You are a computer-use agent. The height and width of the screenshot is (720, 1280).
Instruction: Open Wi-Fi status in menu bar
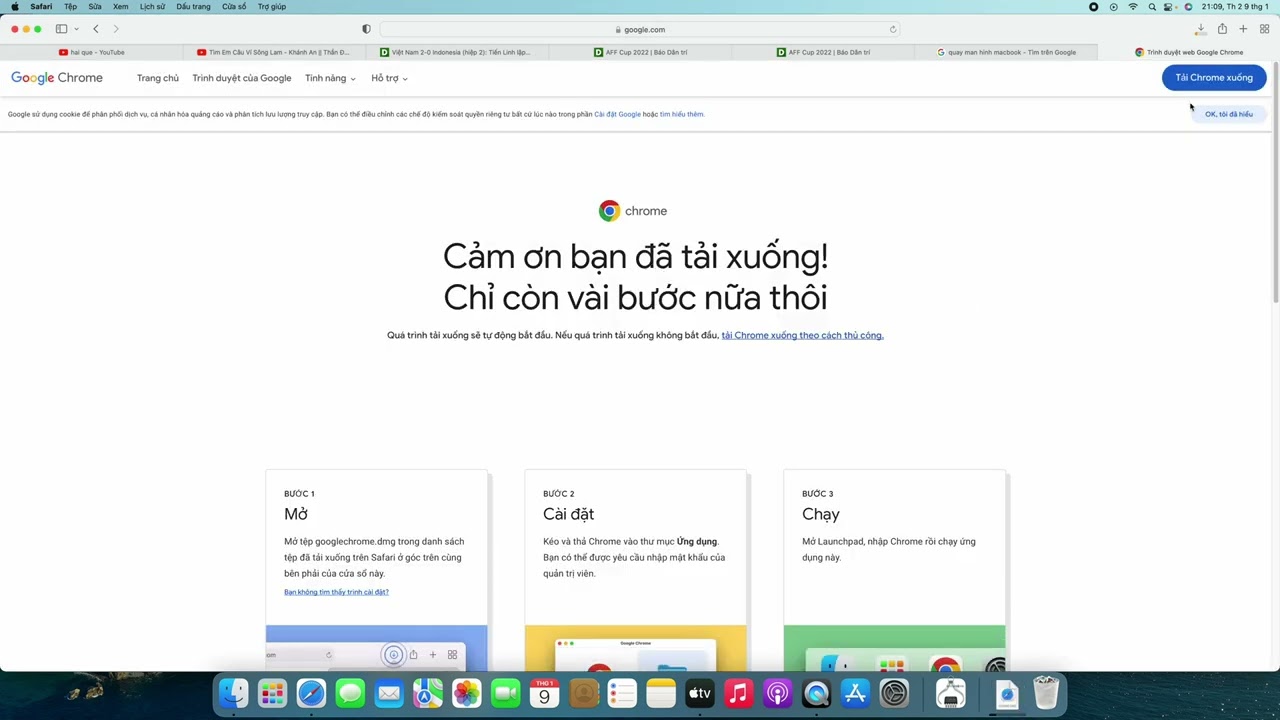(x=1133, y=6)
